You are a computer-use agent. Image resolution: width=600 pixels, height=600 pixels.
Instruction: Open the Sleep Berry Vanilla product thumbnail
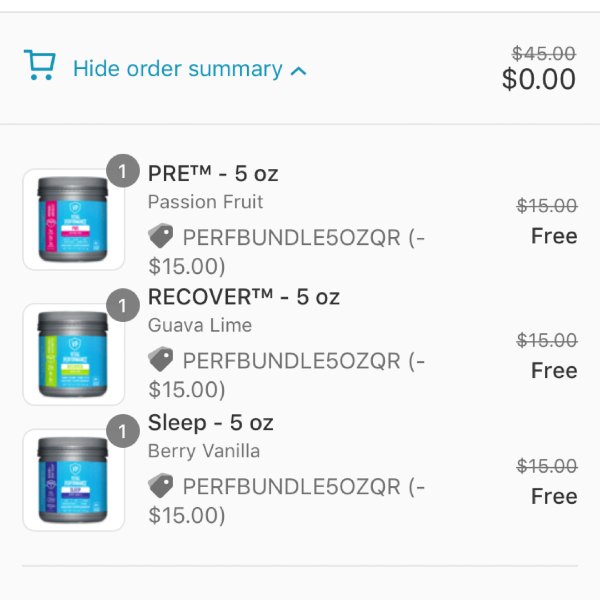tap(73, 480)
